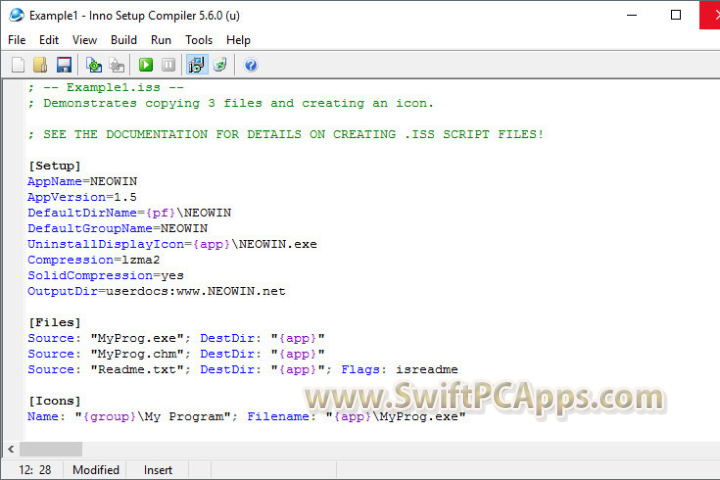Image resolution: width=720 pixels, height=480 pixels.
Task: Click the UninstallDisplayIcon line
Action: click(x=172, y=244)
